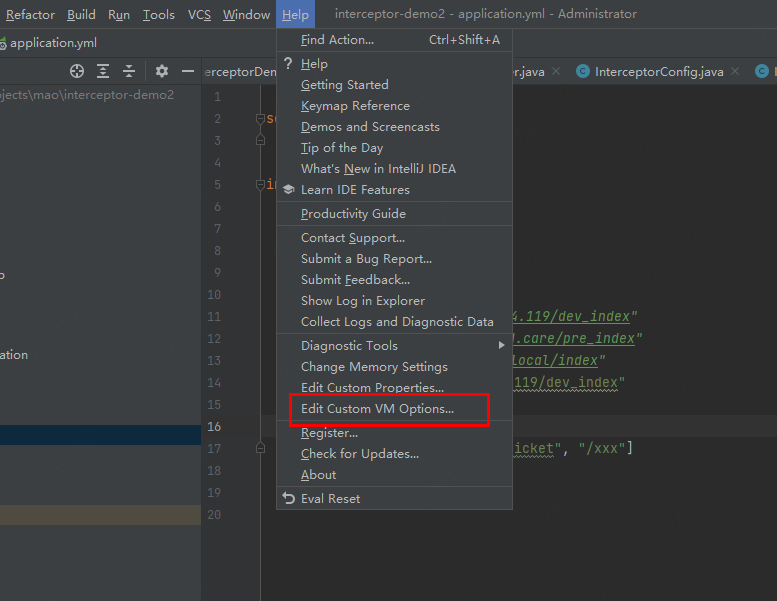The height and width of the screenshot is (601, 777).
Task: Choose Getting Started from Help menu
Action: [x=394, y=85]
